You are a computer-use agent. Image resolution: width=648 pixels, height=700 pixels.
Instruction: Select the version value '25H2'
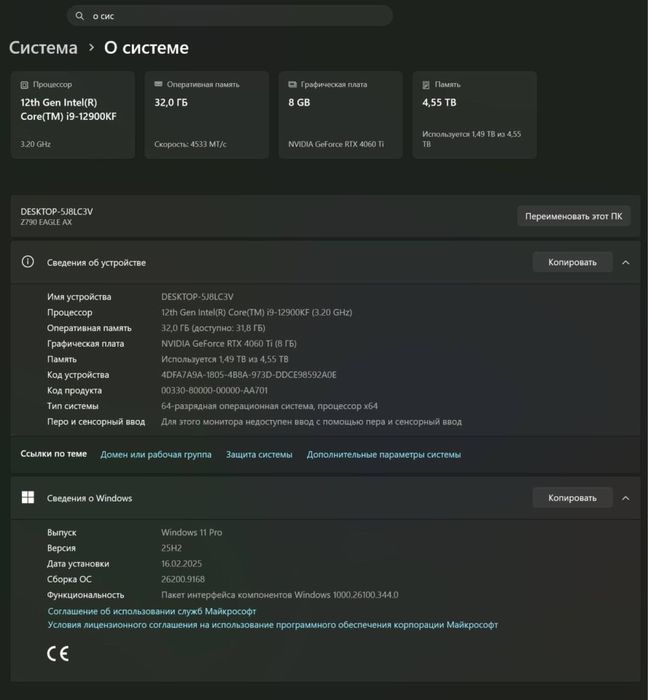(171, 548)
